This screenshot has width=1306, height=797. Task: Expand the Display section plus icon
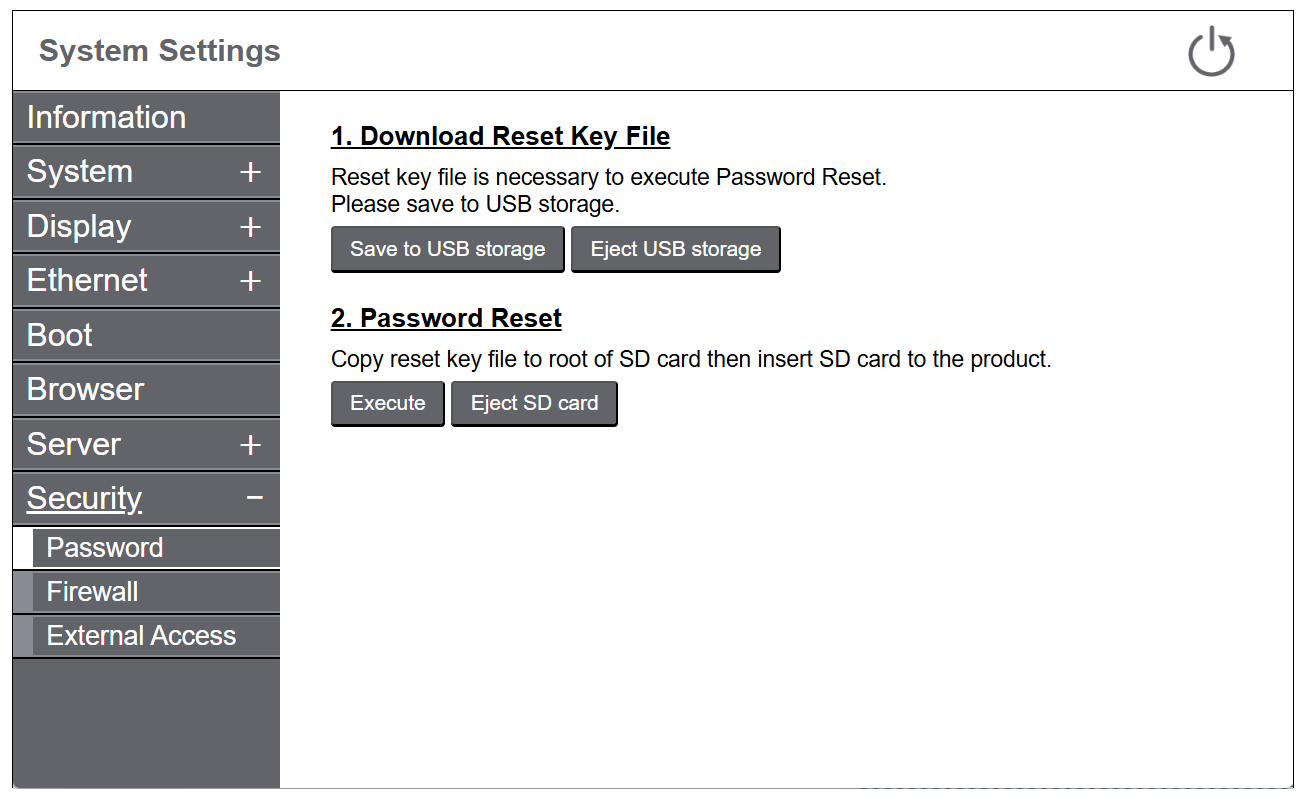coord(250,227)
